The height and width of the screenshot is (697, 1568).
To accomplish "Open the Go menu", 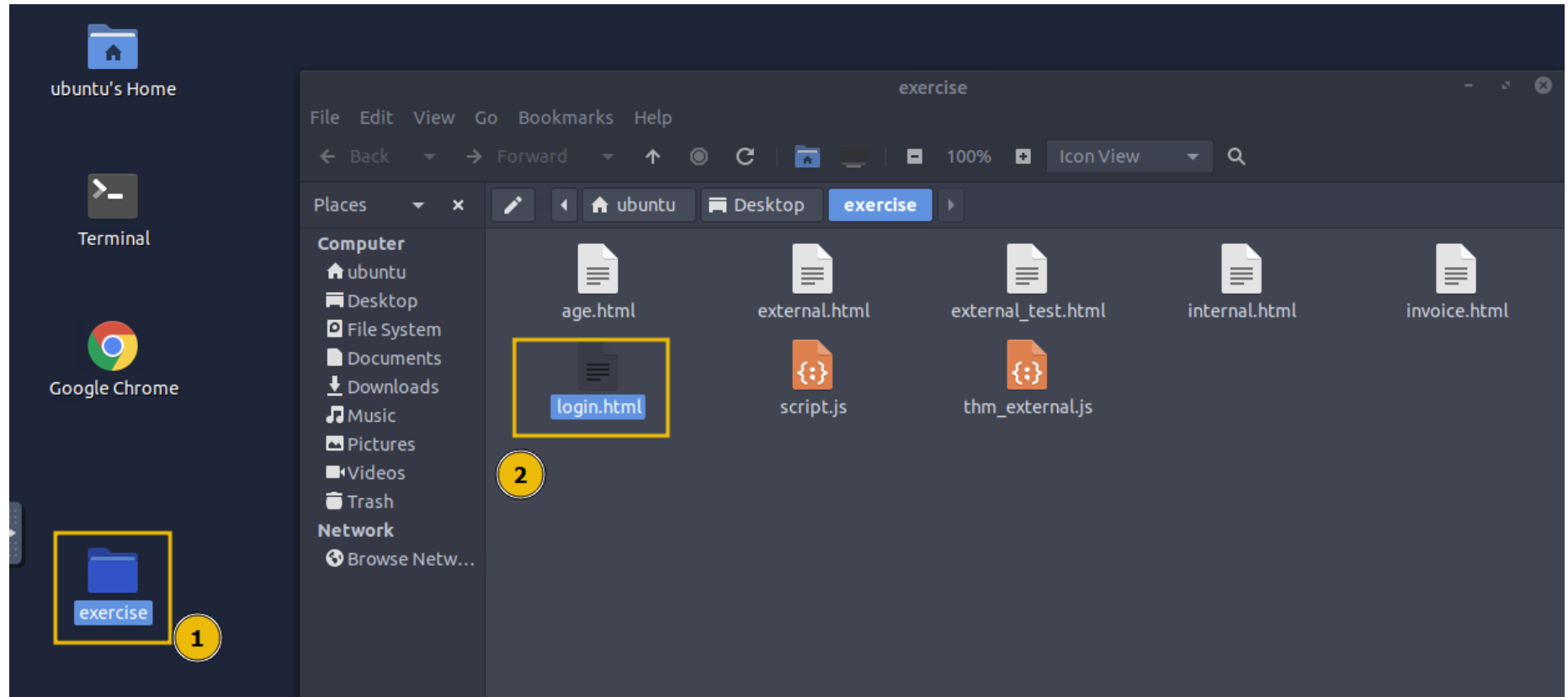I will click(x=486, y=118).
